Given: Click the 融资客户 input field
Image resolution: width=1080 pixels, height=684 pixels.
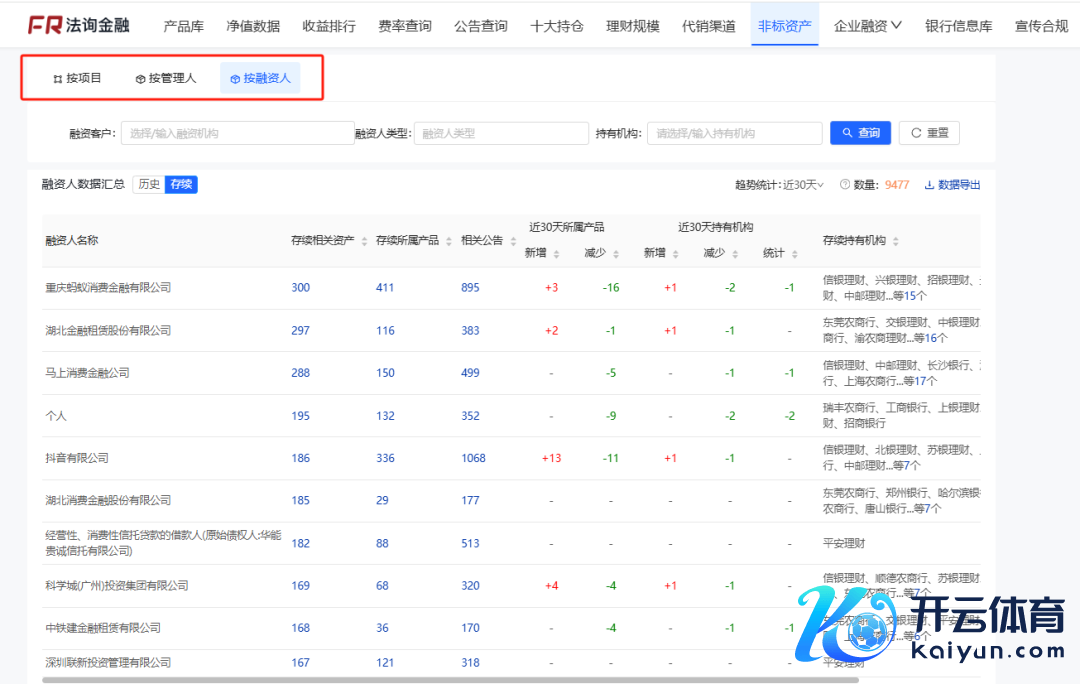Looking at the screenshot, I should click(237, 133).
